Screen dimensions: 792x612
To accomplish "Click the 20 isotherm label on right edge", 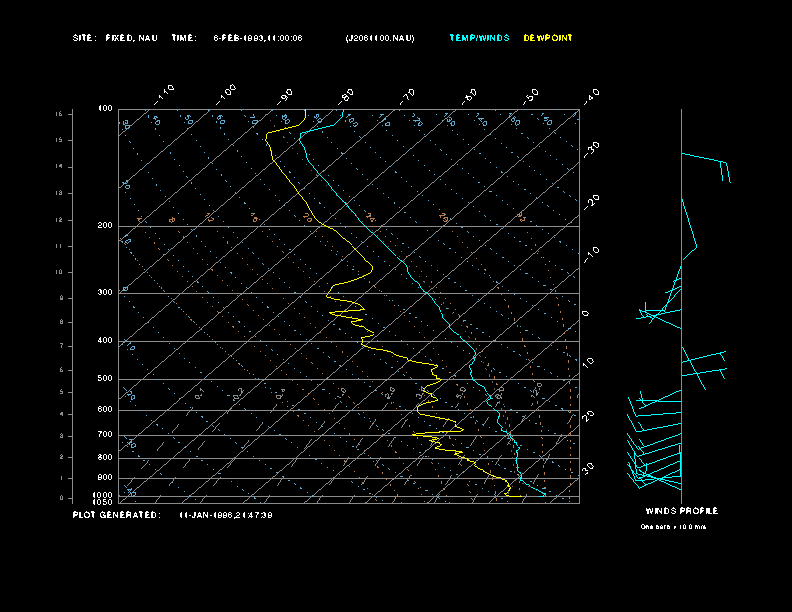I will (588, 416).
